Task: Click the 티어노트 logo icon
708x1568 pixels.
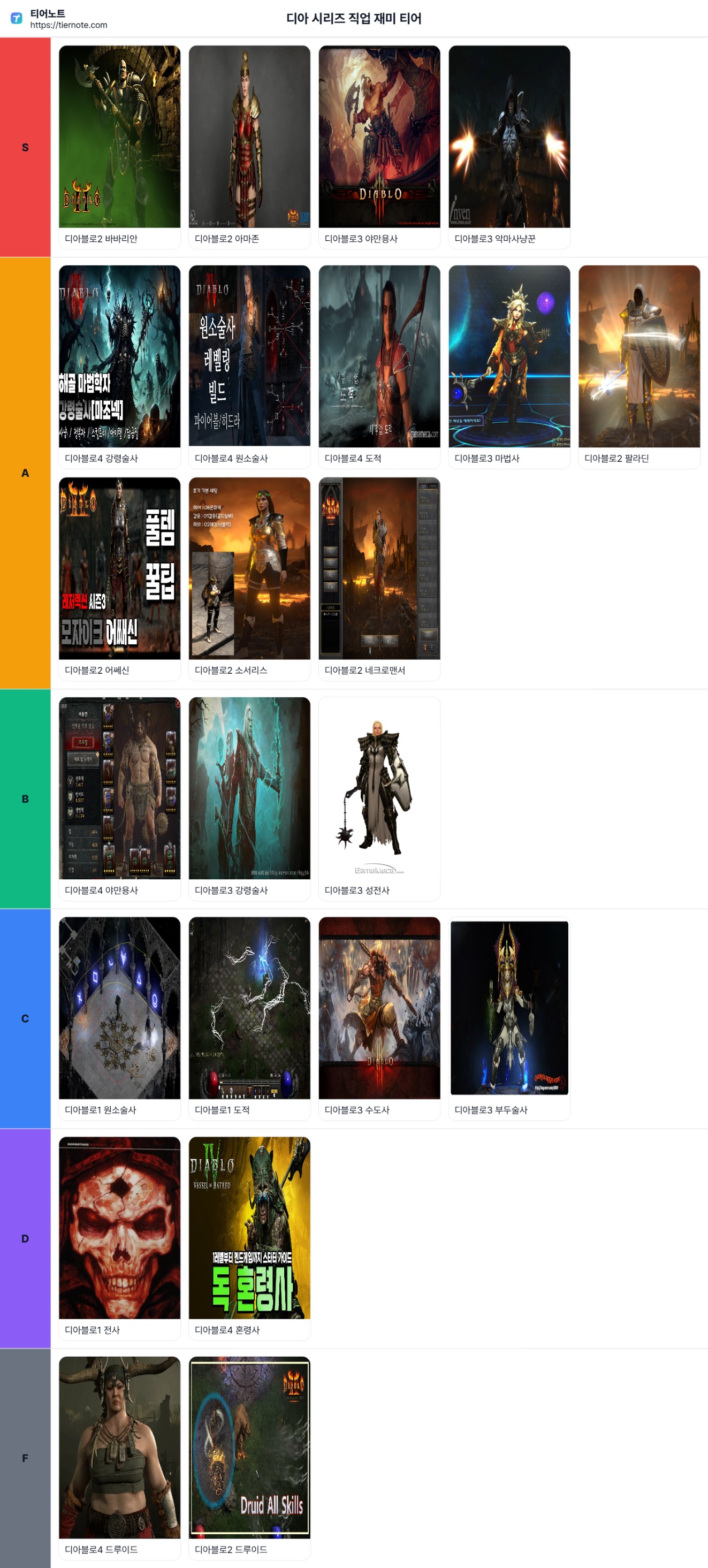Action: coord(17,18)
